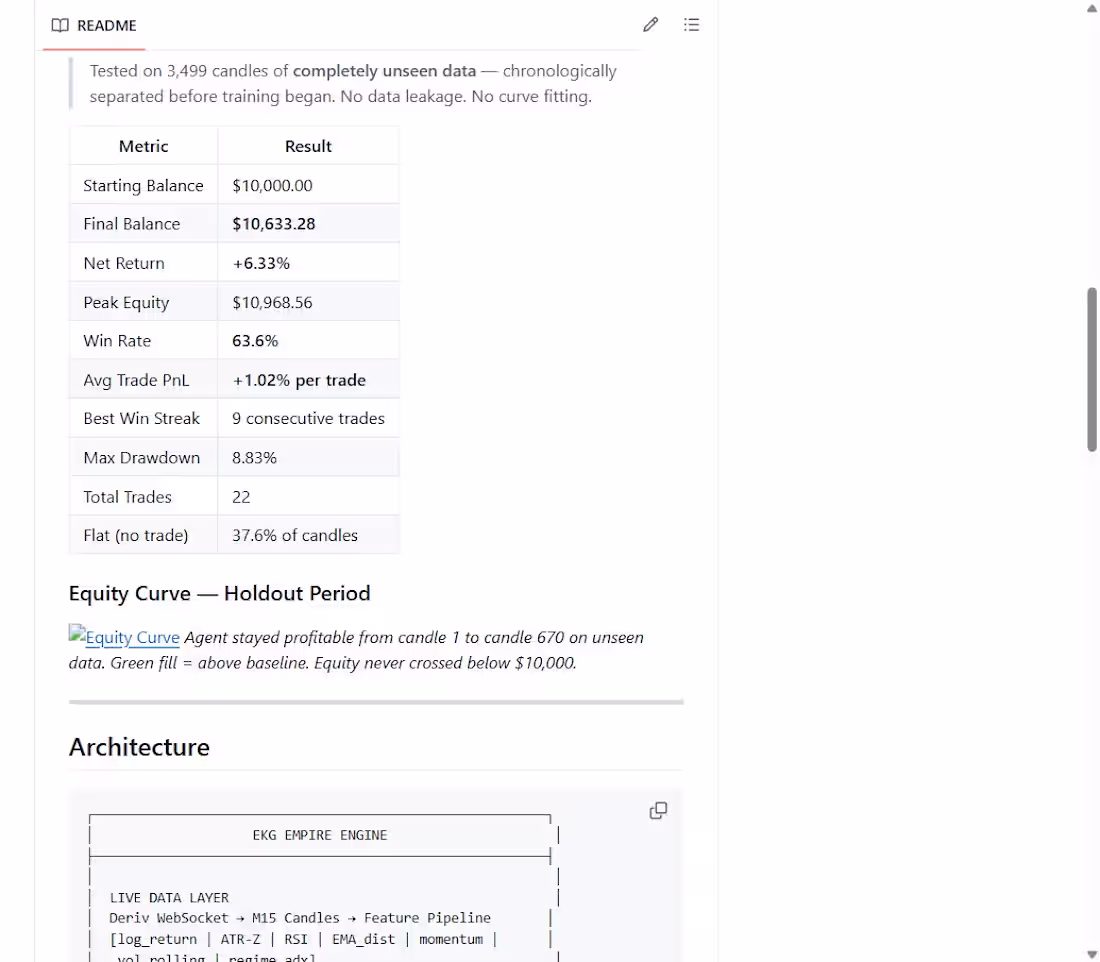This screenshot has width=1100, height=962.
Task: Select the '37.6% of candles' cell
Action: [x=308, y=535]
